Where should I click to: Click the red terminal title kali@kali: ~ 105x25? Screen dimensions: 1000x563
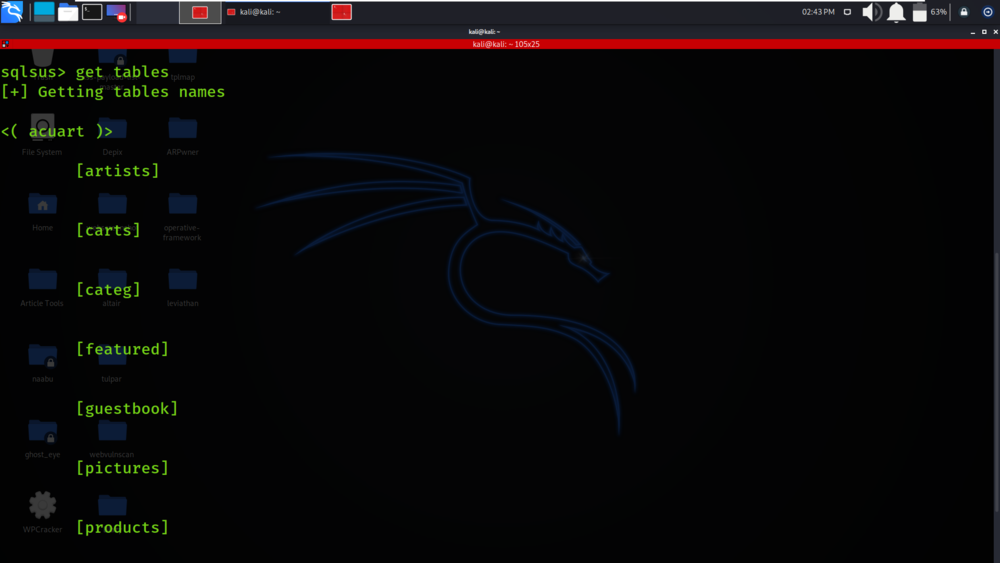(x=506, y=44)
